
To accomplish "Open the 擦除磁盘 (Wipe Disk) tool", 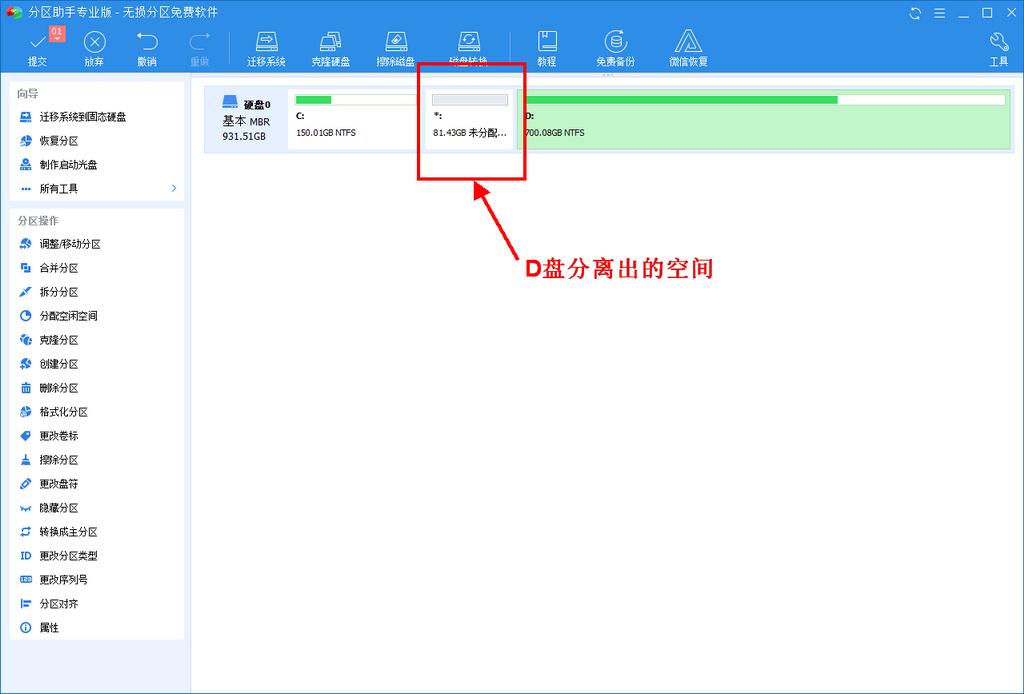I will [x=395, y=48].
